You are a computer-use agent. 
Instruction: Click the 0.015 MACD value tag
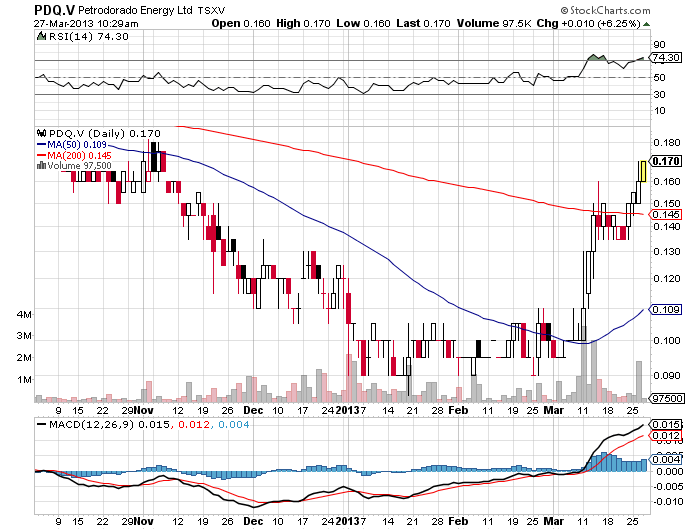(x=666, y=424)
